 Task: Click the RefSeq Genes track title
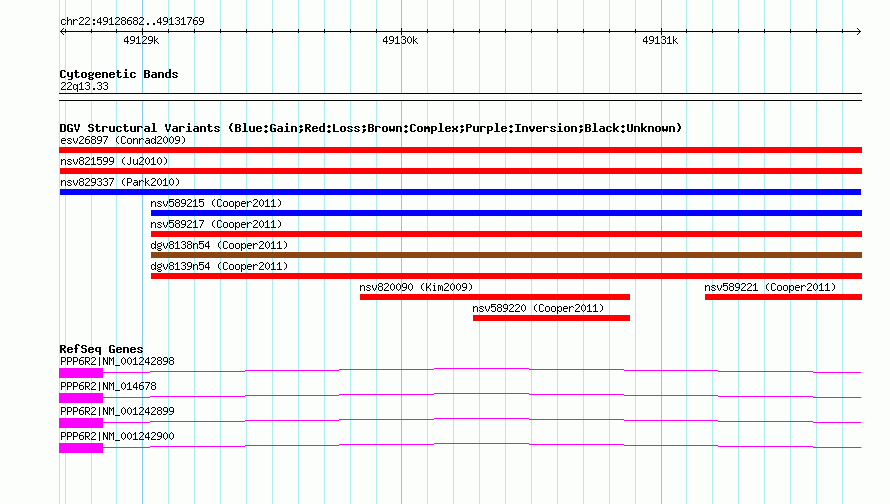tap(101, 349)
